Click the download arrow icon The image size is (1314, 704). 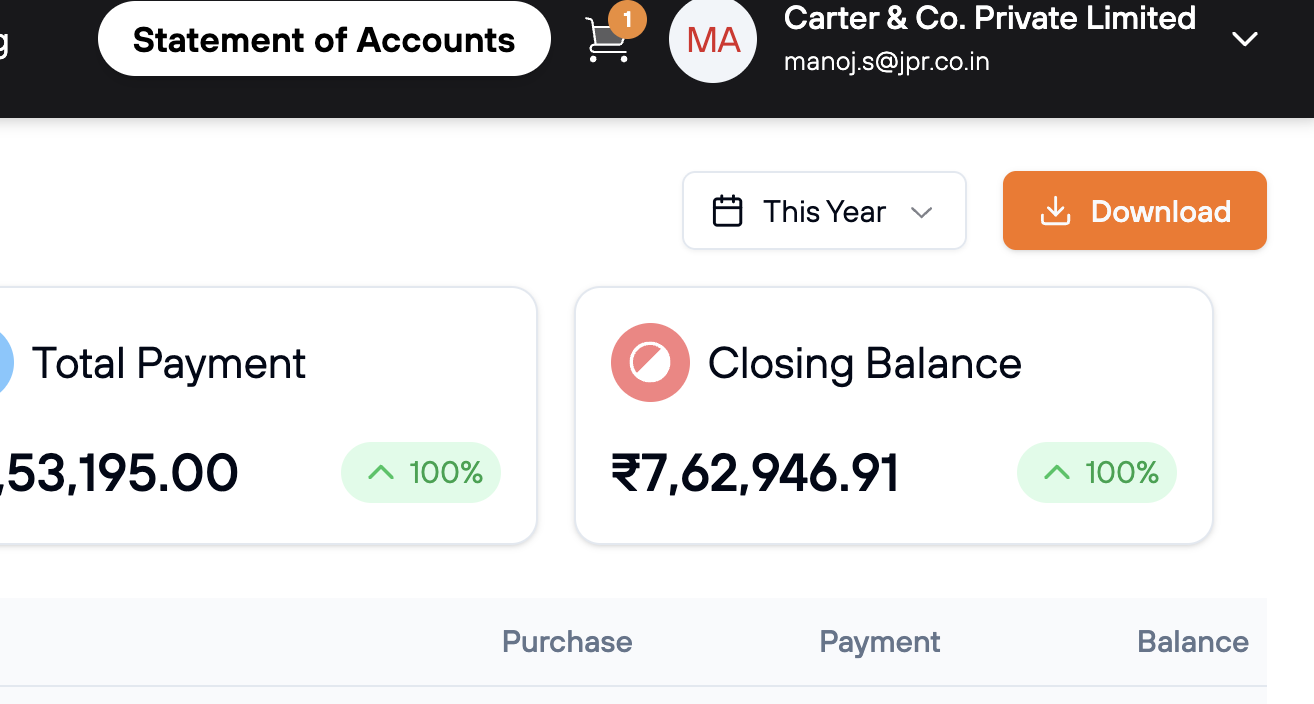(x=1055, y=211)
